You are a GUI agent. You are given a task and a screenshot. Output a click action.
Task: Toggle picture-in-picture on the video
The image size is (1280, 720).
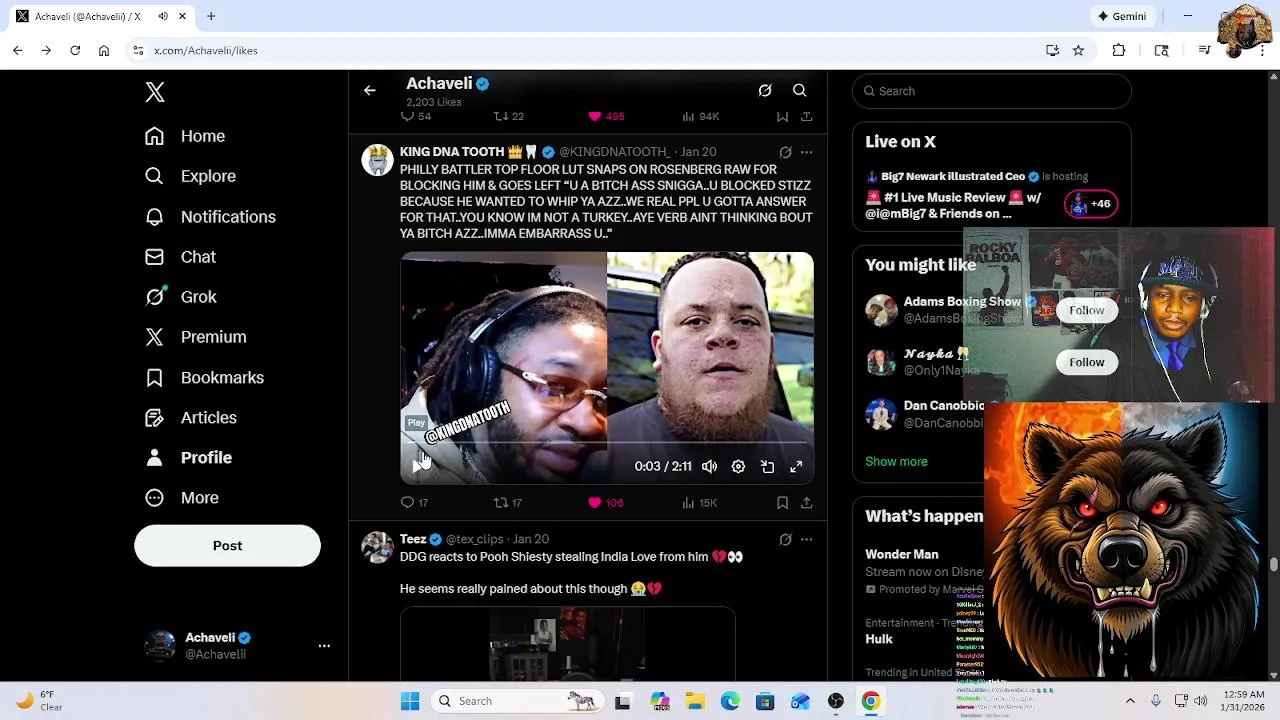click(x=767, y=467)
